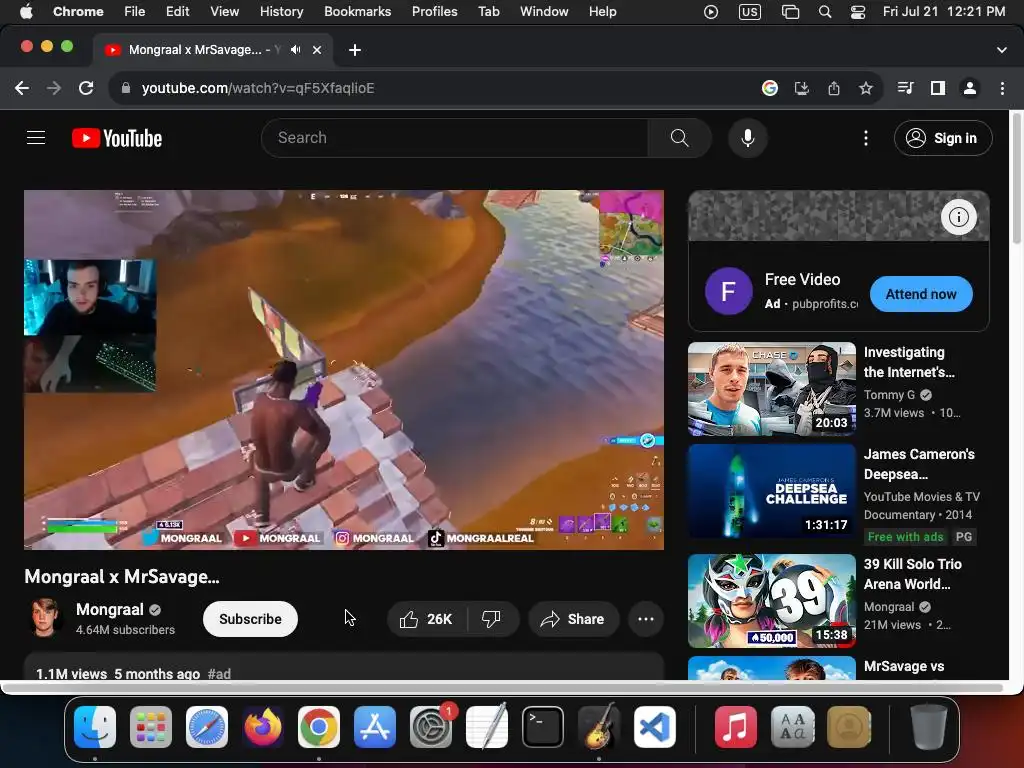
Task: Open Investigating the Internet's video thumbnail
Action: (772, 389)
